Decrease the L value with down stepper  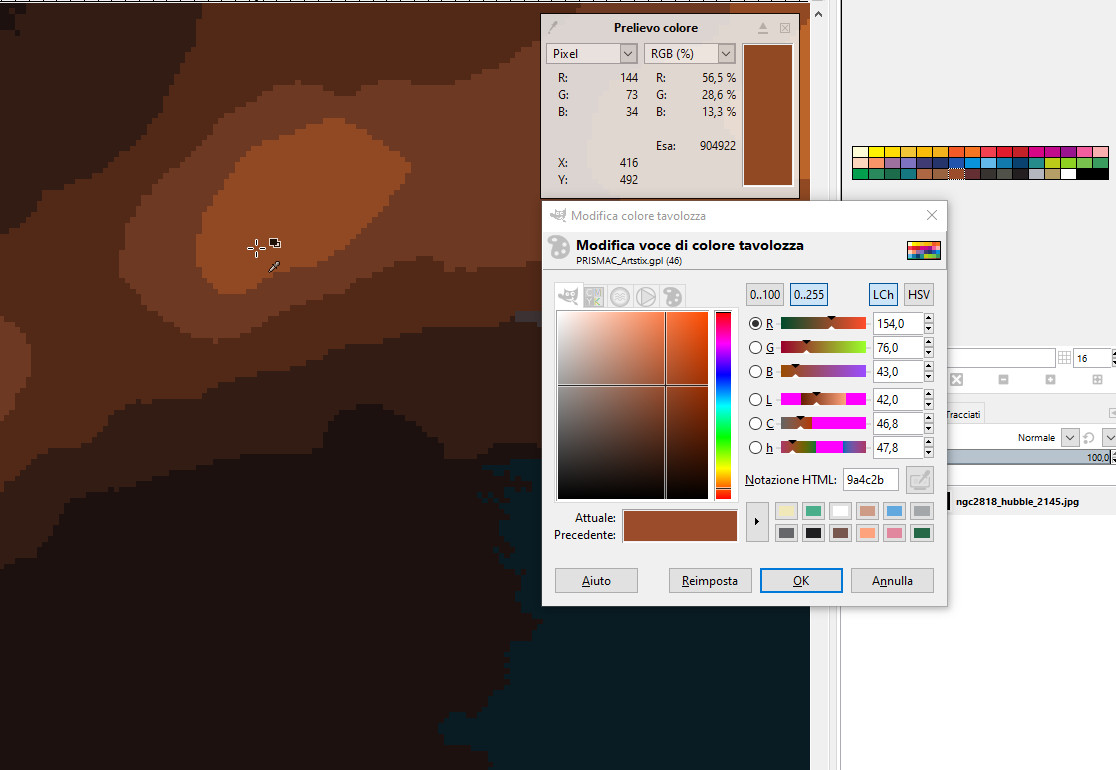(928, 405)
